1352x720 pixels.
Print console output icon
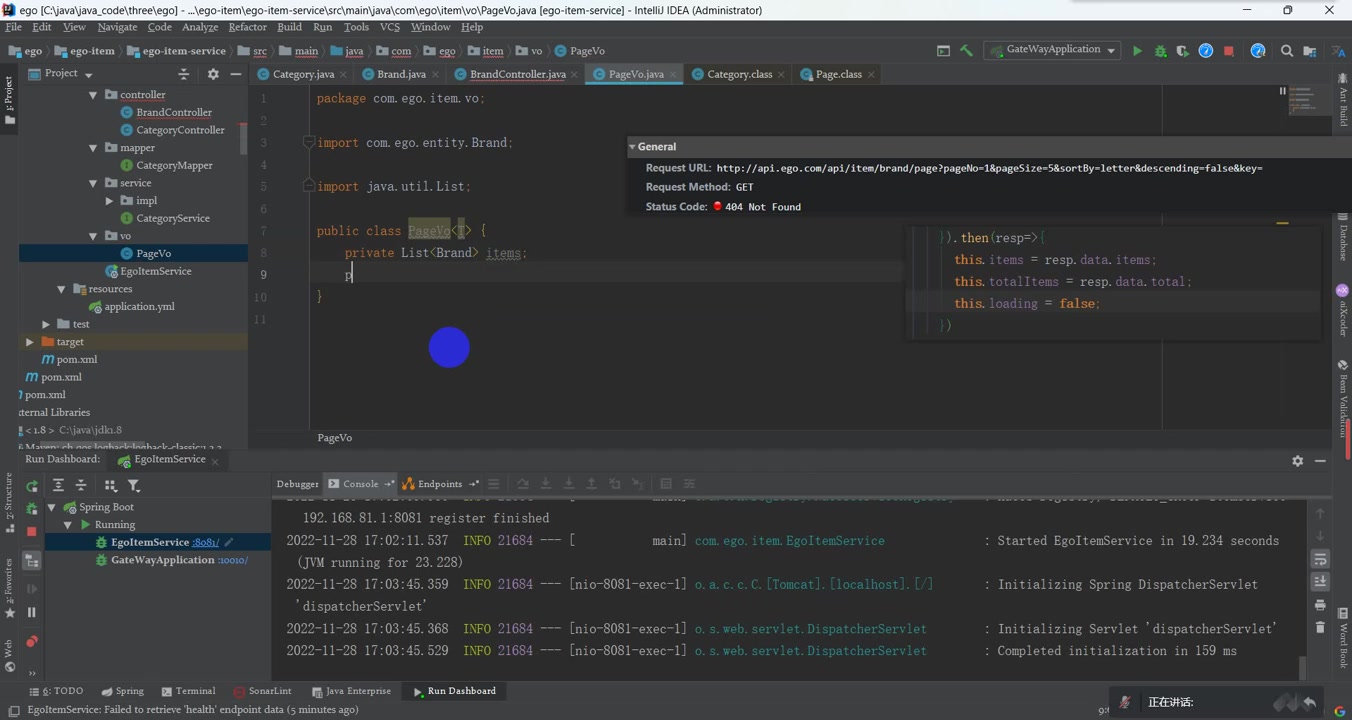[1320, 604]
